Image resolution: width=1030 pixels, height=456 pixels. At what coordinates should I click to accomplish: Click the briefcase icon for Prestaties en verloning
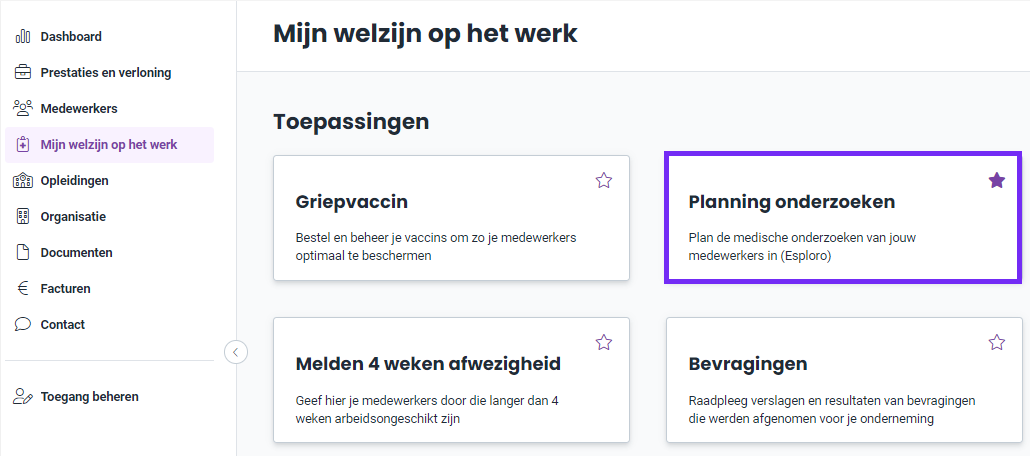pos(23,72)
